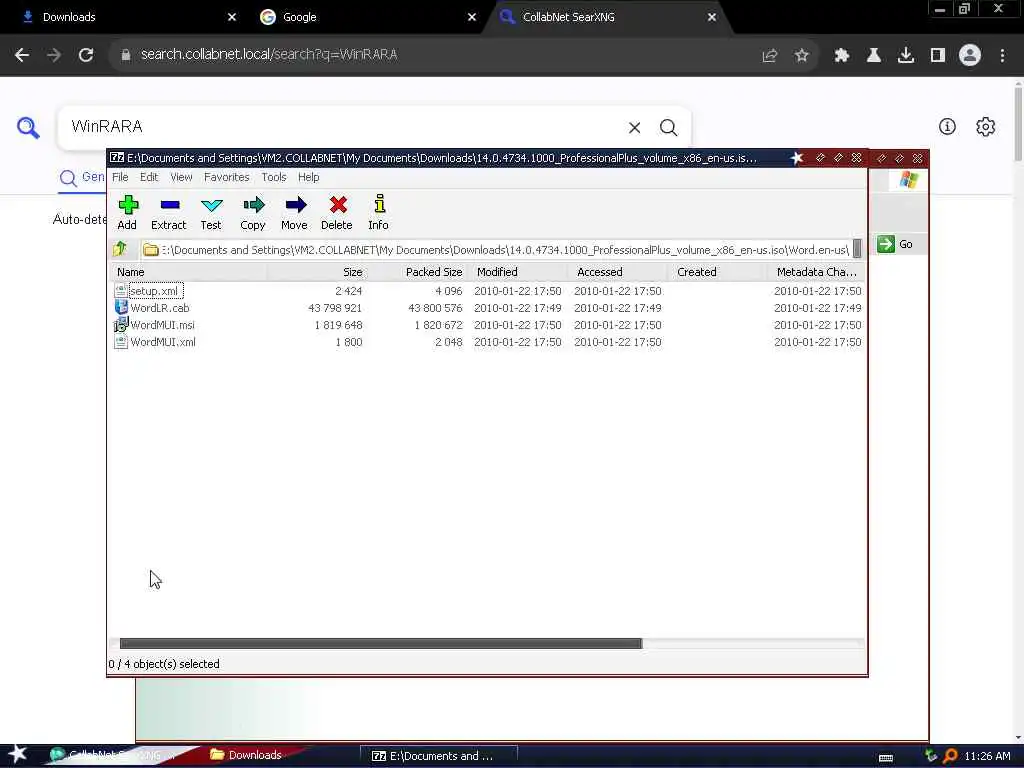Open the browser extensions puzzle icon
This screenshot has height=768, width=1024.
pyautogui.click(x=841, y=56)
